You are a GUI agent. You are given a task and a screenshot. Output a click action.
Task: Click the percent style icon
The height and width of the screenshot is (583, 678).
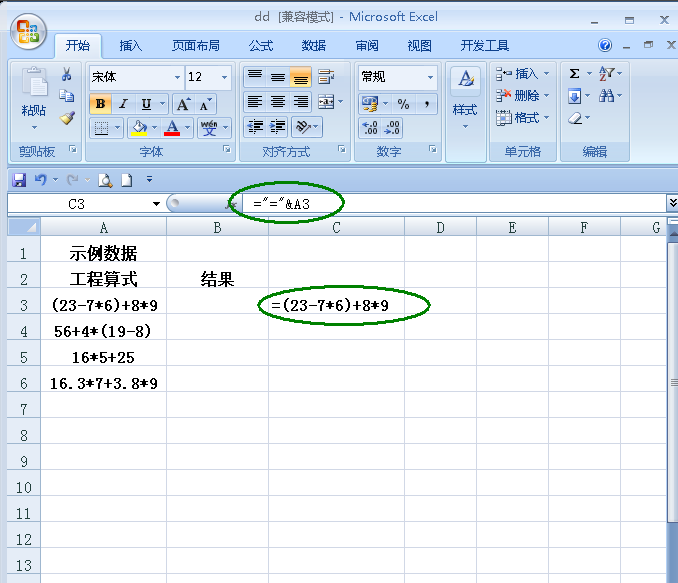pos(403,104)
